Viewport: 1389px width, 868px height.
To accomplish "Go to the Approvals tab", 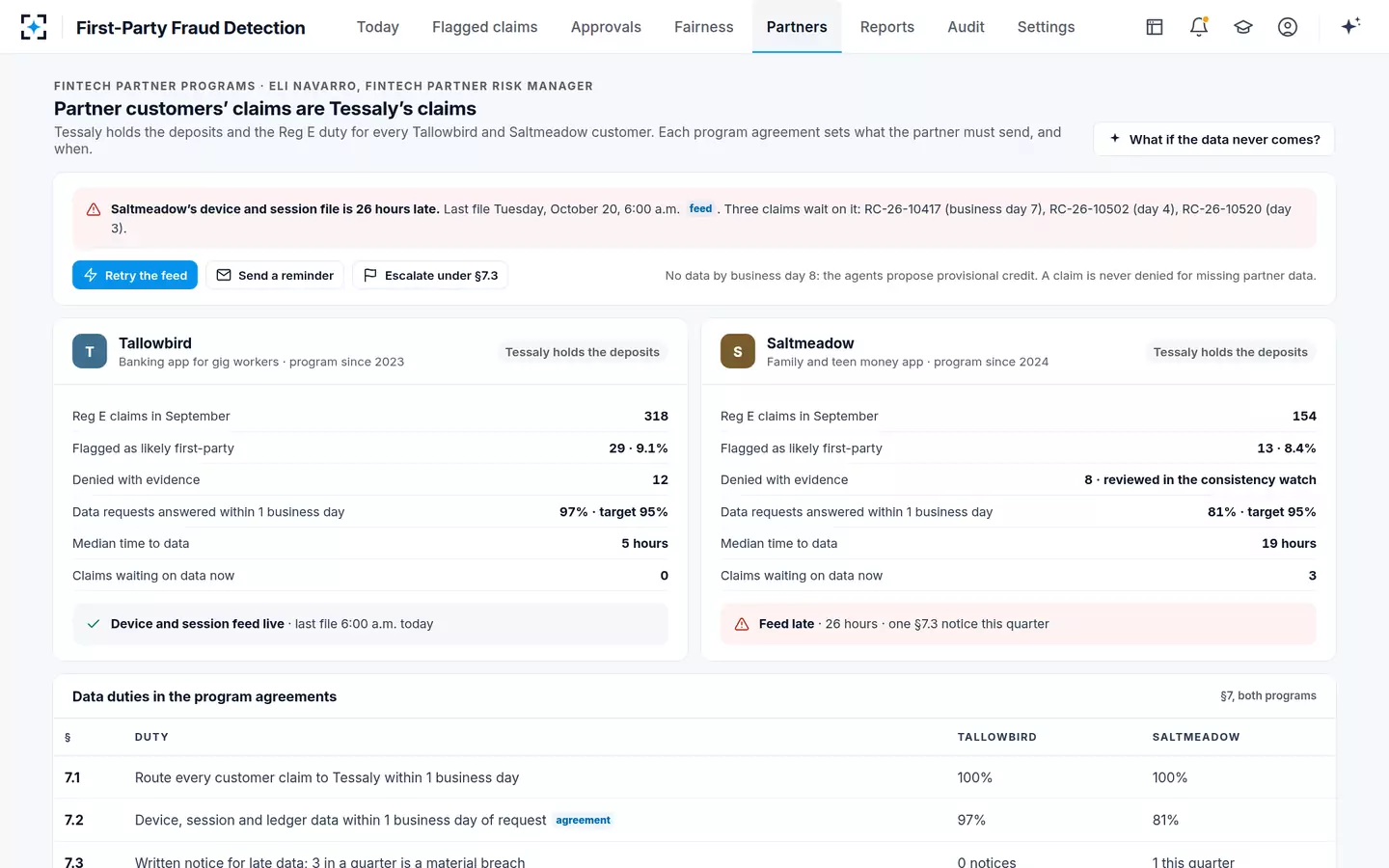I will tap(606, 27).
